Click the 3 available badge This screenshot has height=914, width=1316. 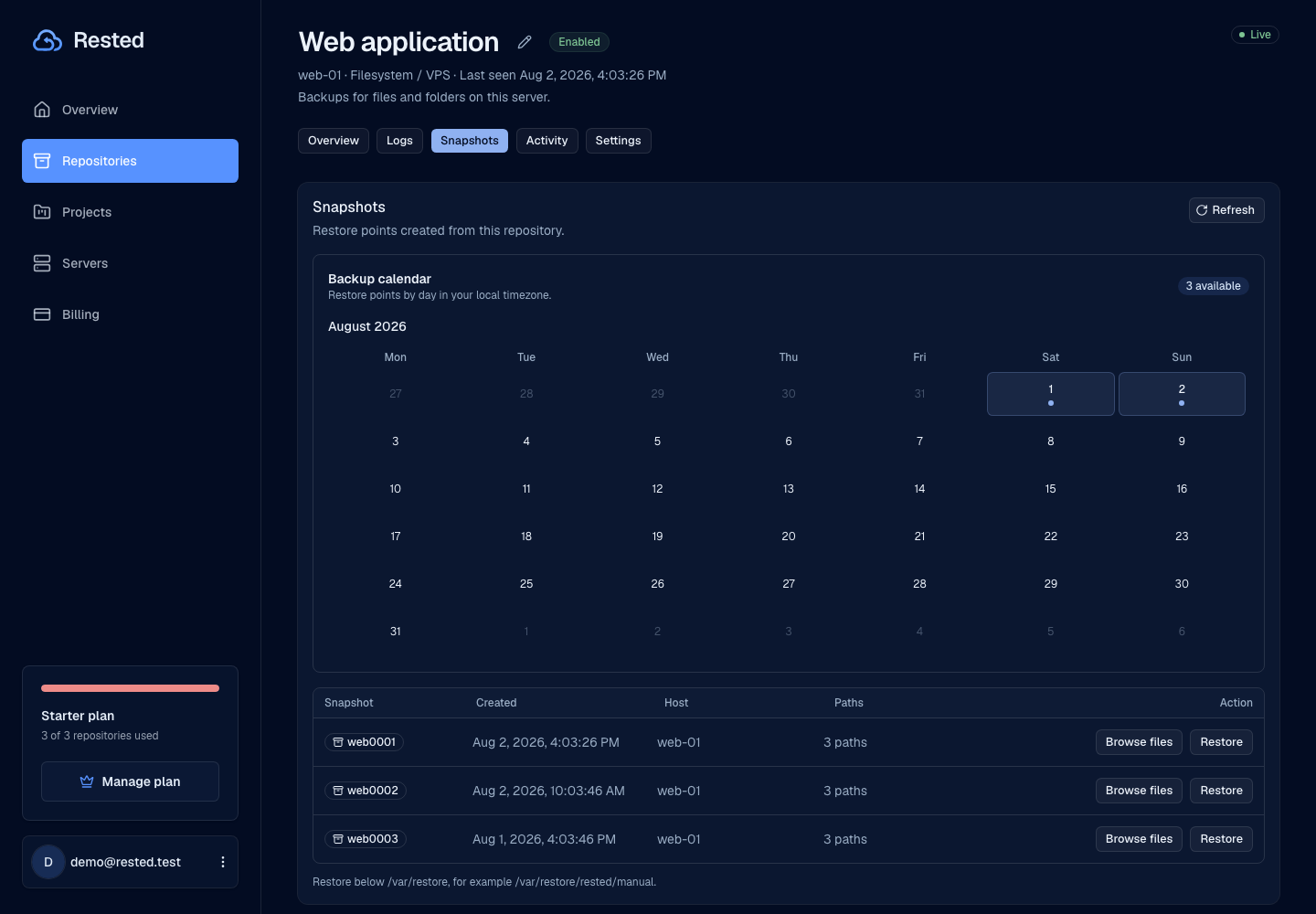pyautogui.click(x=1213, y=286)
